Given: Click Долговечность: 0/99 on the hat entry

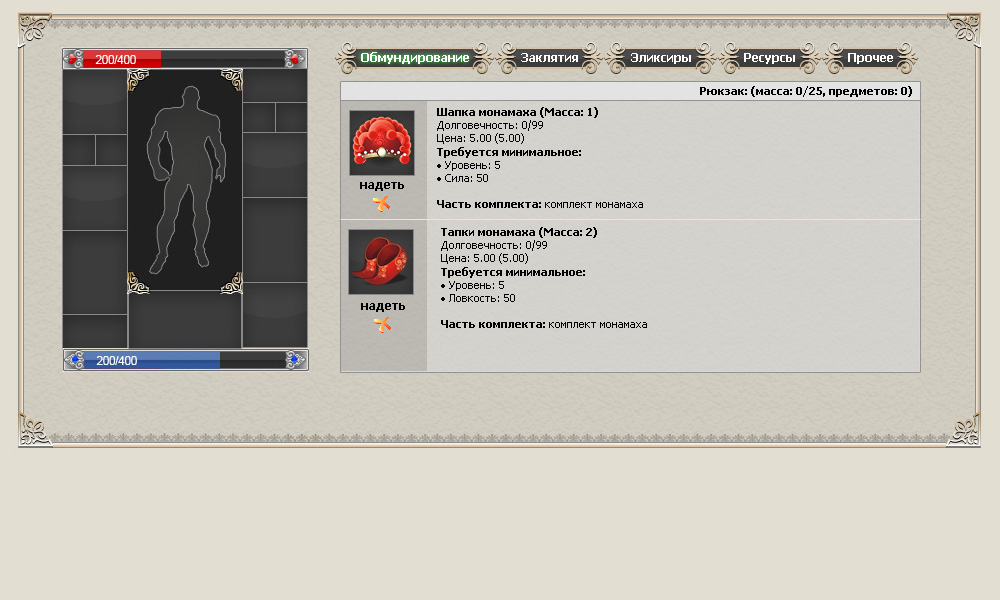Looking at the screenshot, I should [x=490, y=126].
